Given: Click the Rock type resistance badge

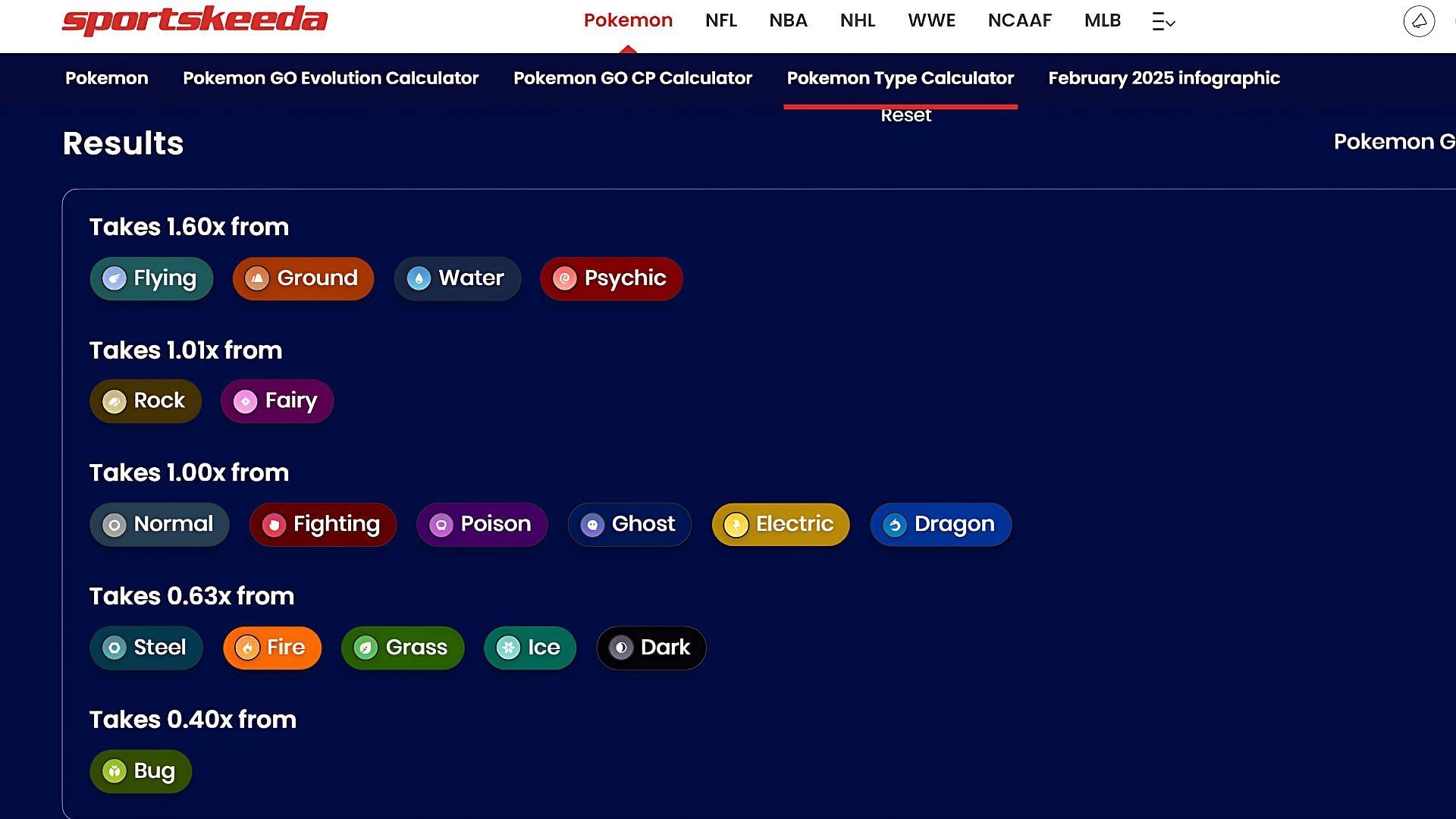Looking at the screenshot, I should 145,401.
